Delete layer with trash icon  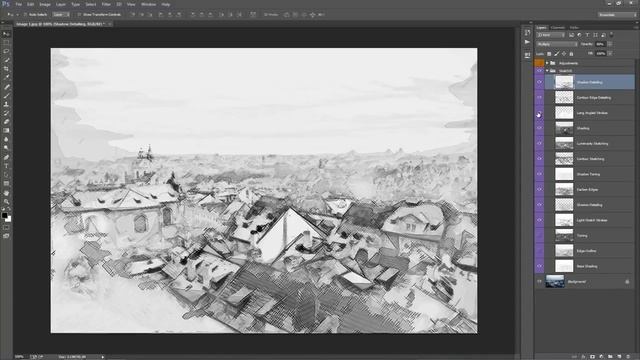(x=628, y=357)
